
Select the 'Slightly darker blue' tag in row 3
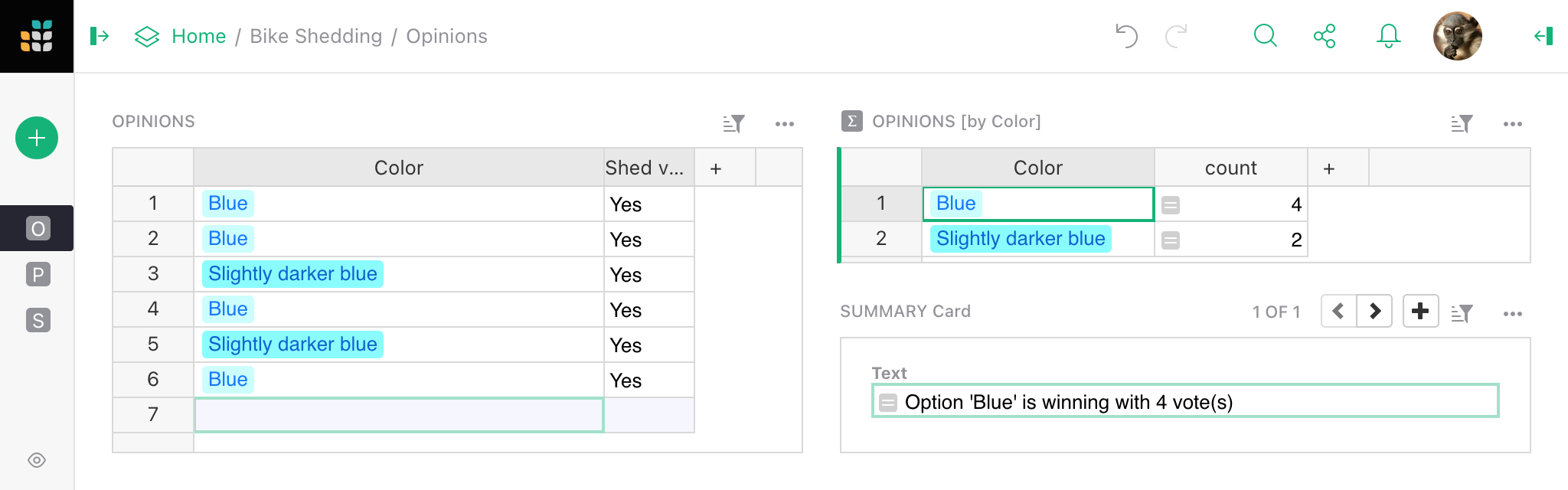(292, 274)
